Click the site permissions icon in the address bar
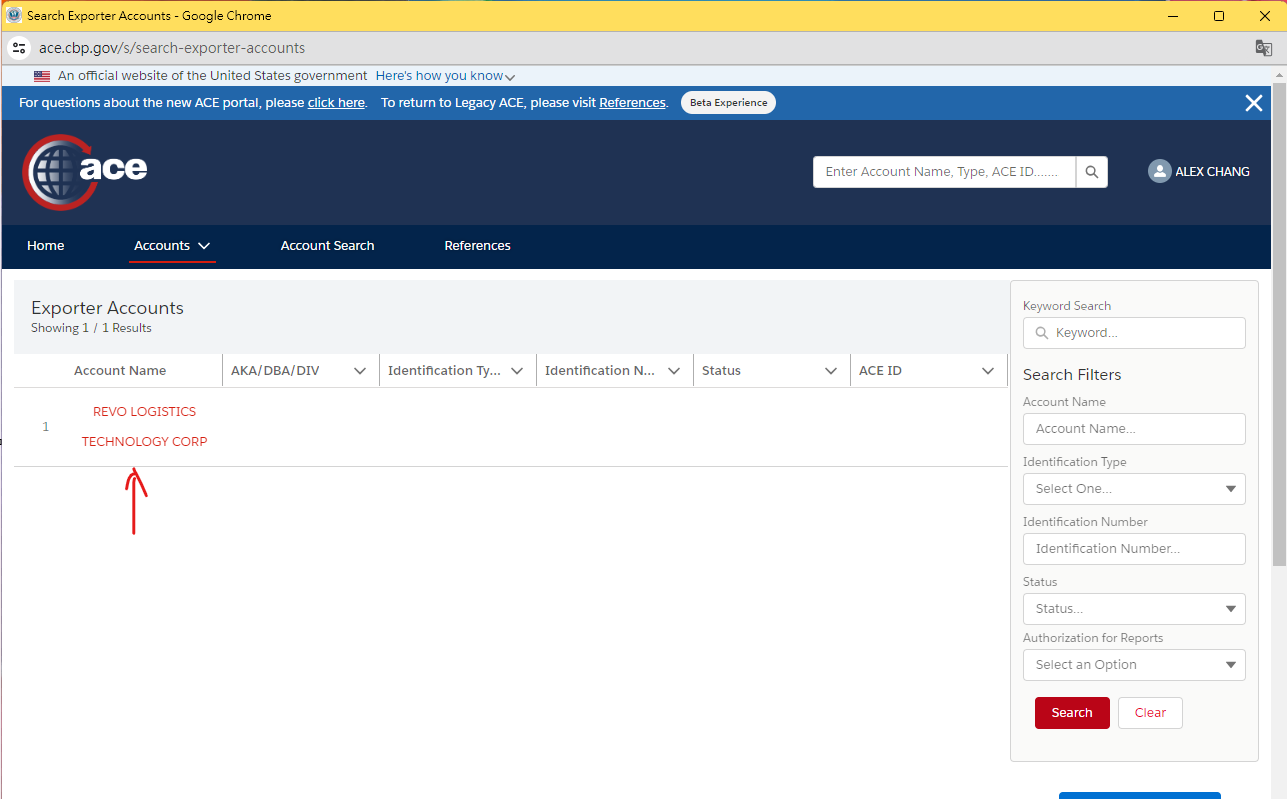 click(x=19, y=47)
